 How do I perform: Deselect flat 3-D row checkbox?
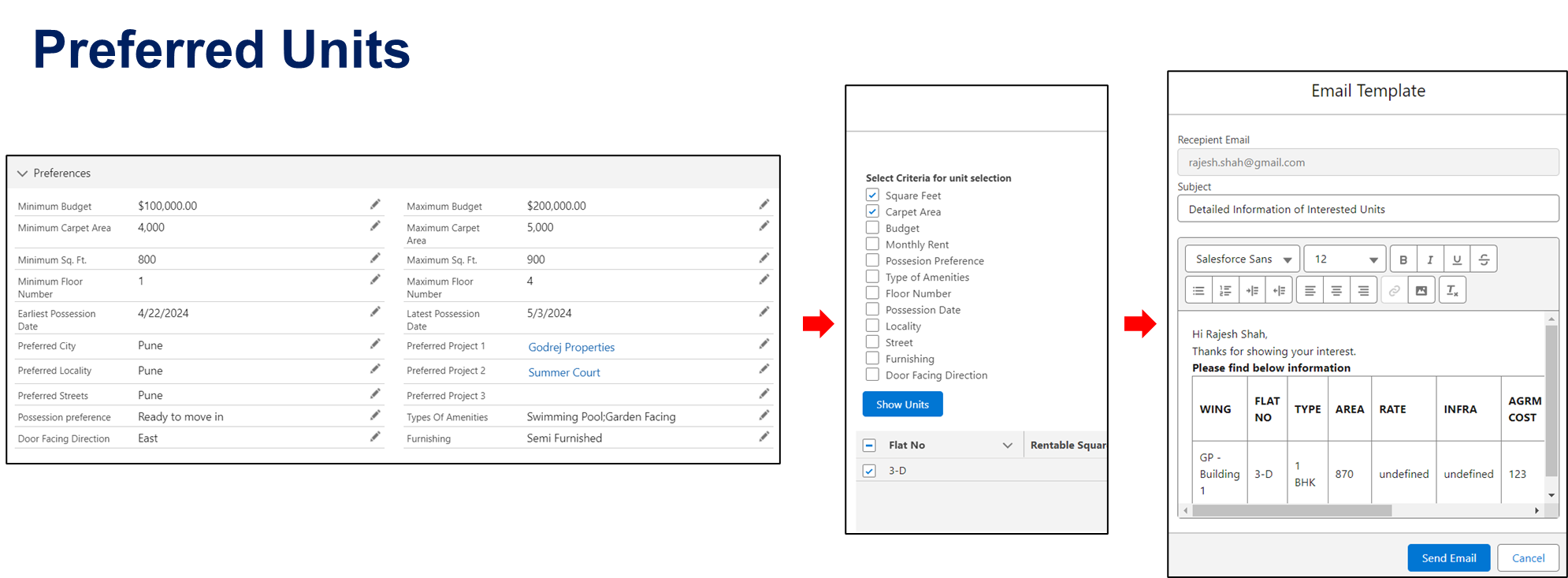pos(869,471)
